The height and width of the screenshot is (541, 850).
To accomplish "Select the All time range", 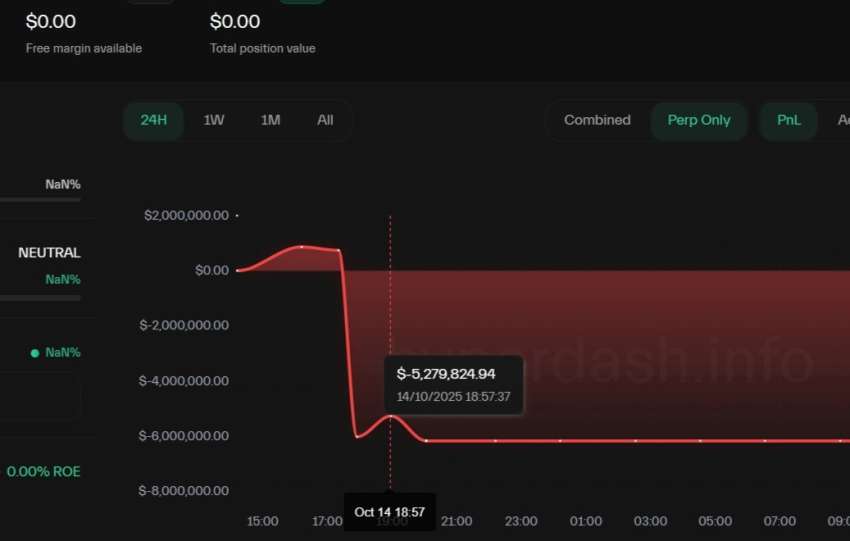I will click(x=325, y=120).
